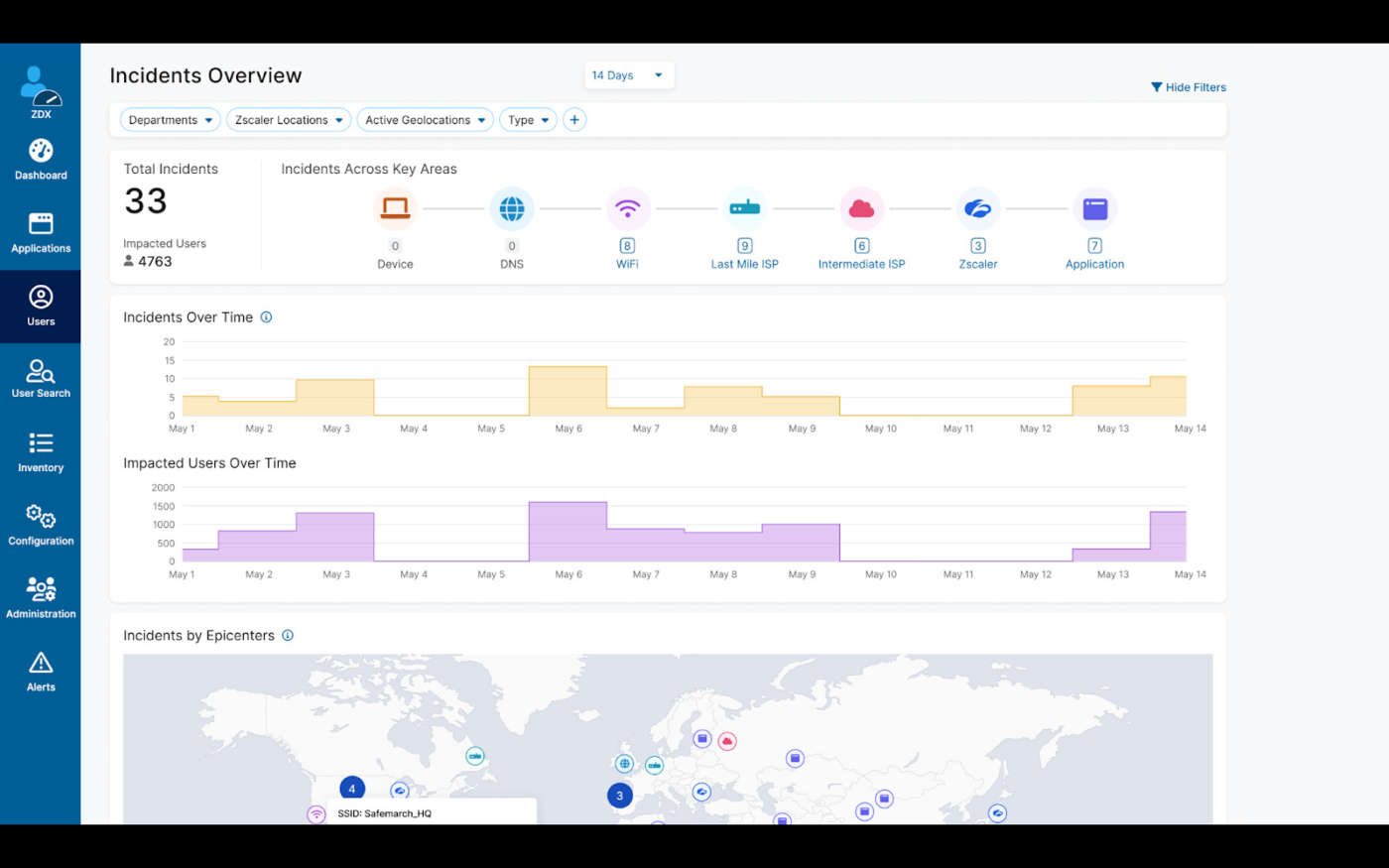This screenshot has width=1389, height=868.
Task: Open the Incidents by Epicenters info tooltip
Action: coord(287,636)
